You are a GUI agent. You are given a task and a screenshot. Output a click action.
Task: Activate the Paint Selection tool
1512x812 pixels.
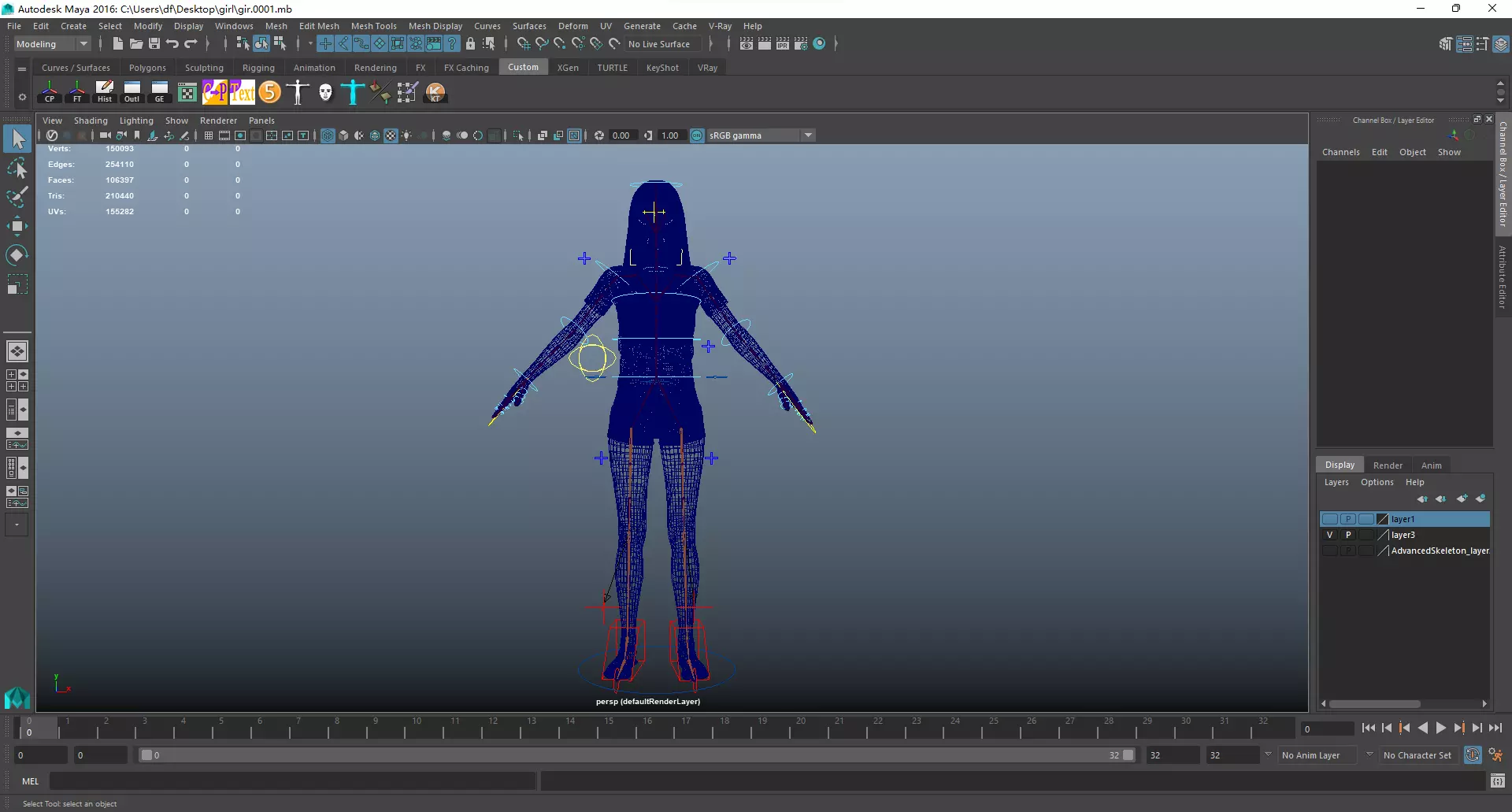(x=17, y=197)
